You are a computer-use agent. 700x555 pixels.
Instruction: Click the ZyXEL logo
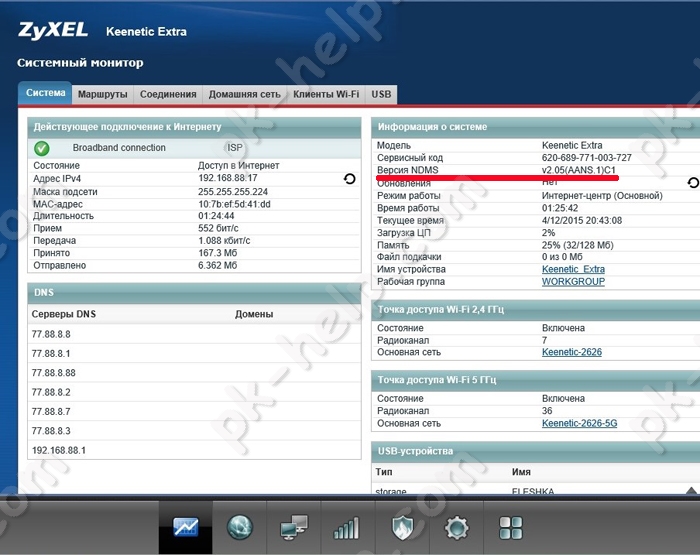(53, 30)
